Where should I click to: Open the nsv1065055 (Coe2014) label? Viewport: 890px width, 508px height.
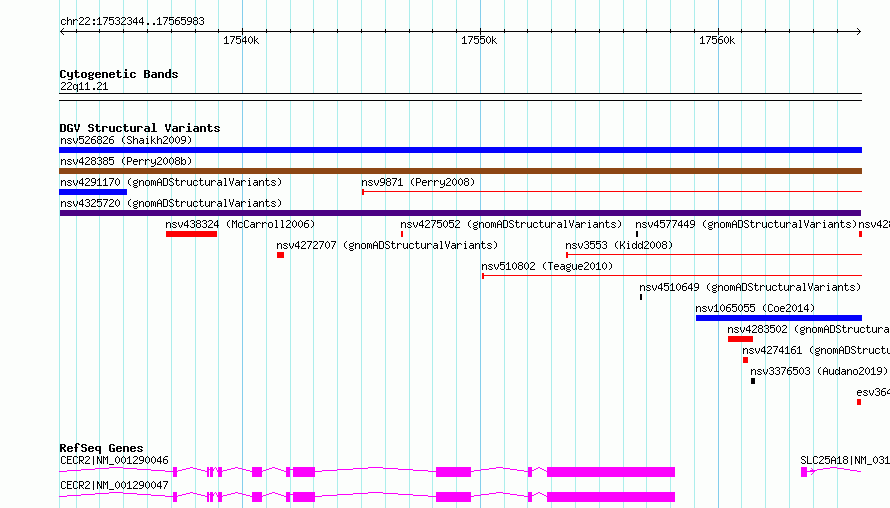click(755, 308)
